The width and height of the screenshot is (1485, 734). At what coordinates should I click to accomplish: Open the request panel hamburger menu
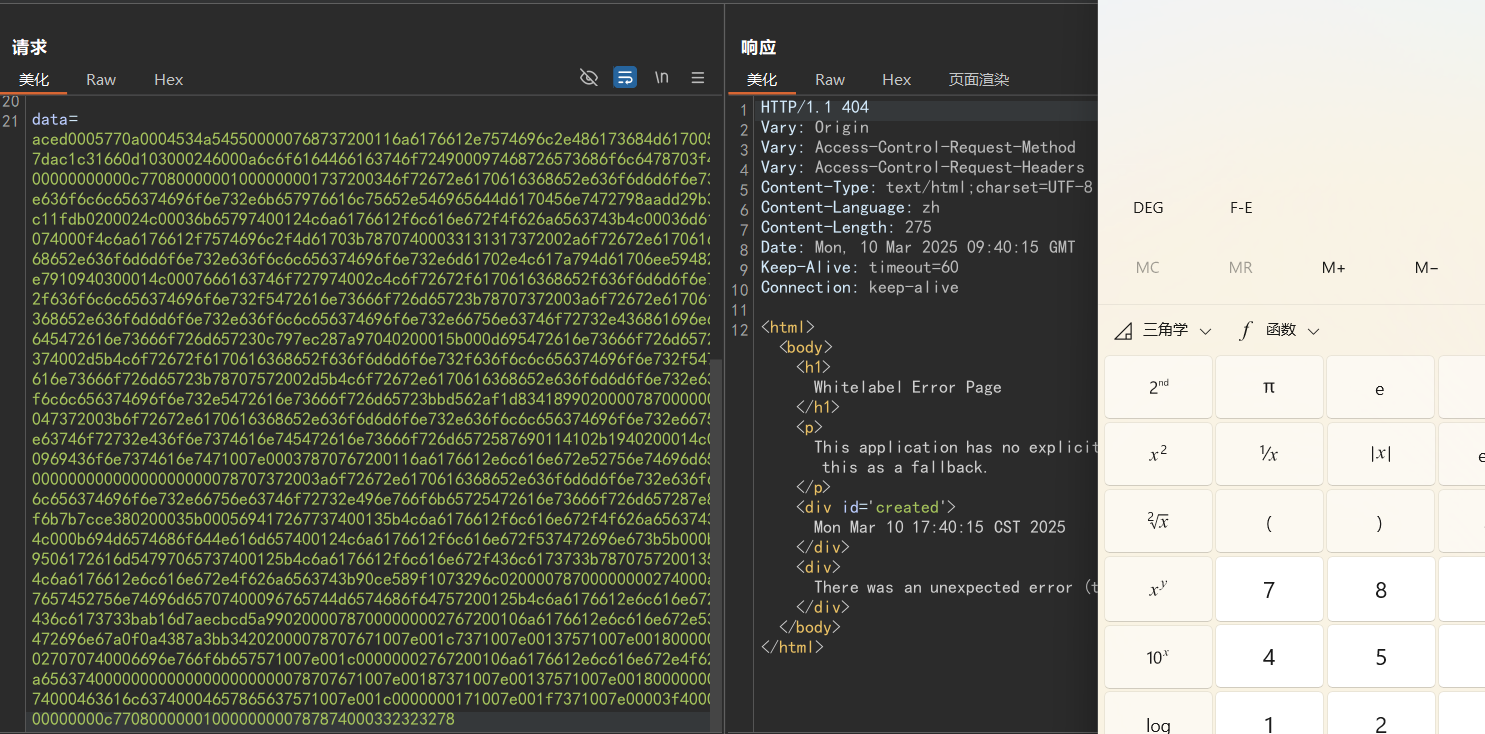[x=698, y=78]
